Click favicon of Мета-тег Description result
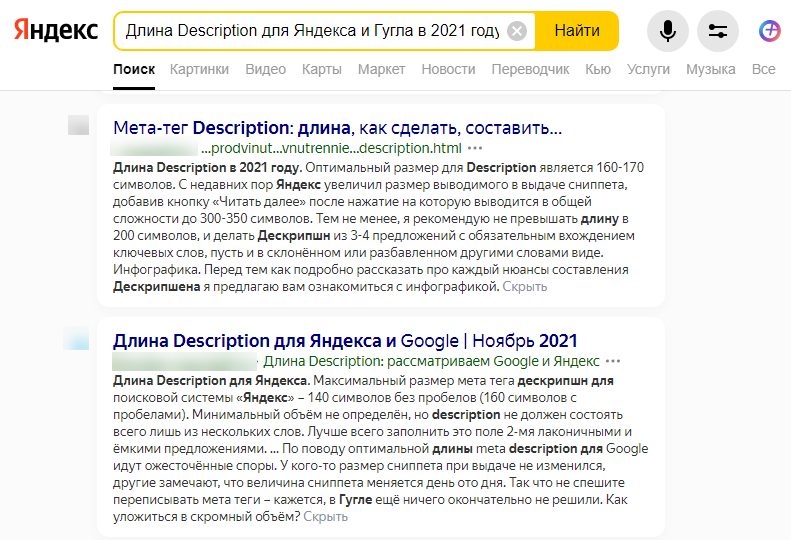The image size is (791, 540). click(x=78, y=125)
